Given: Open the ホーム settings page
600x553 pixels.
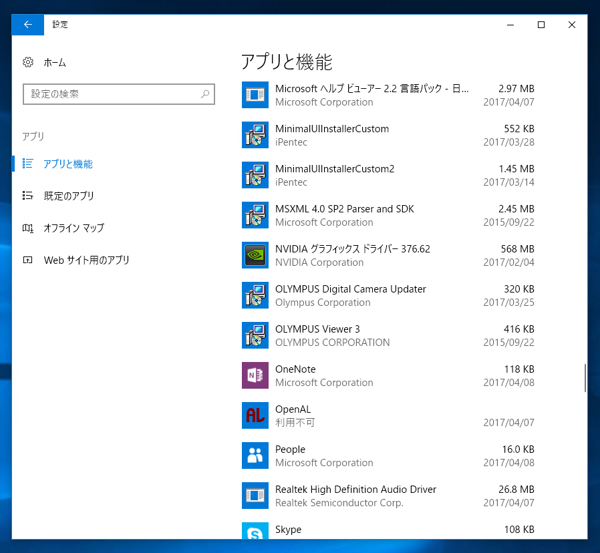Looking at the screenshot, I should pyautogui.click(x=55, y=62).
